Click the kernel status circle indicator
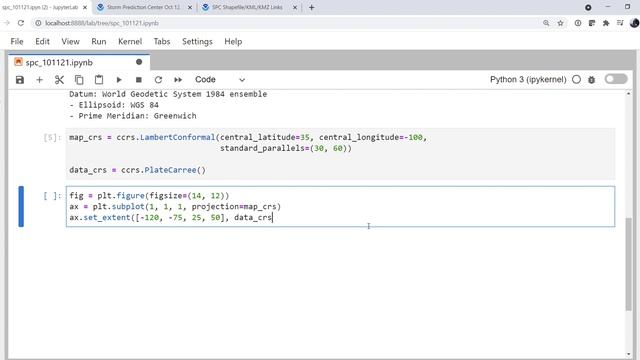Image resolution: width=640 pixels, height=360 pixels. click(x=576, y=80)
